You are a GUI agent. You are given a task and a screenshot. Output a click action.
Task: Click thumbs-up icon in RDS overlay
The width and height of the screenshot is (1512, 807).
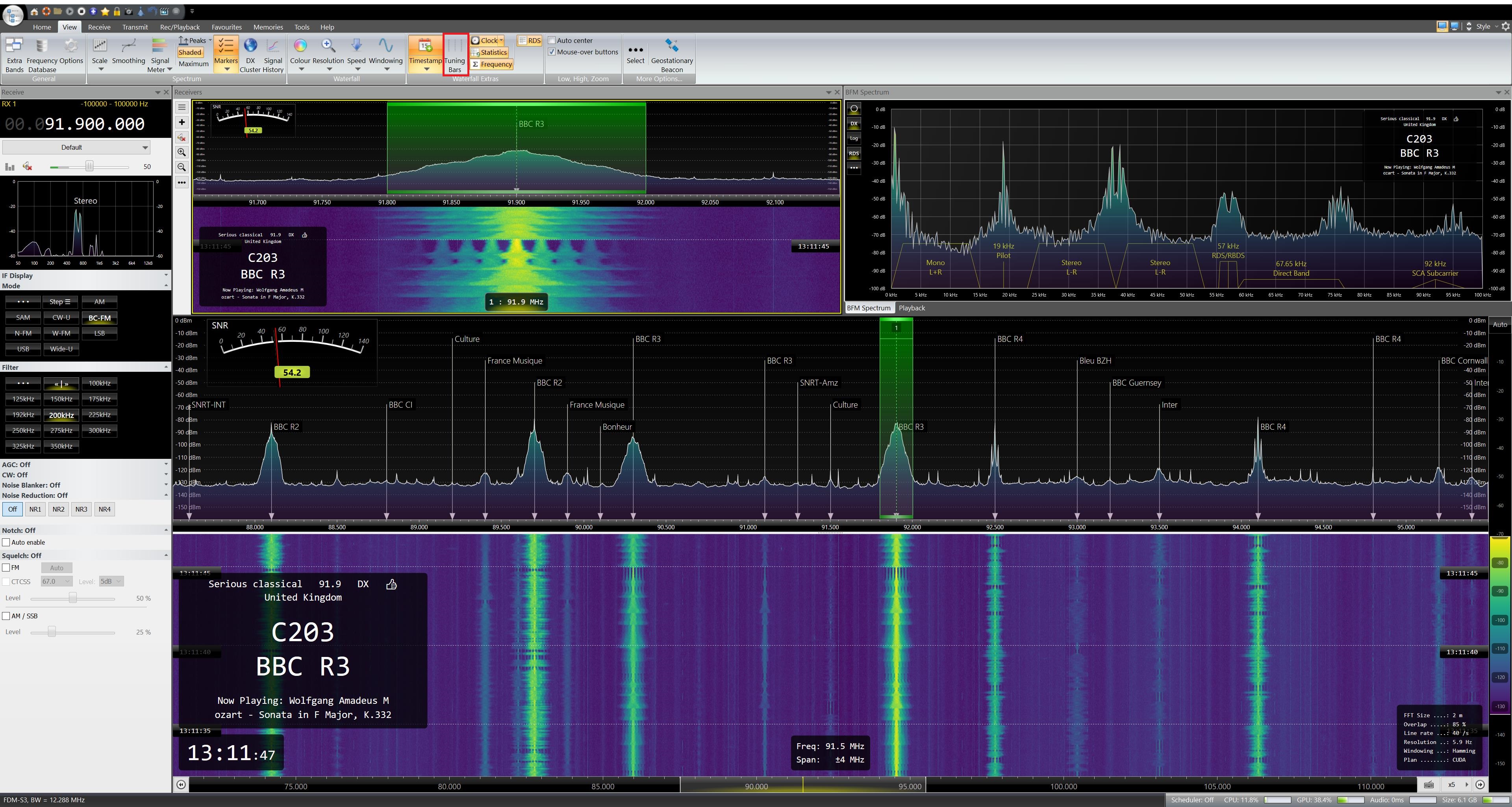pyautogui.click(x=391, y=584)
